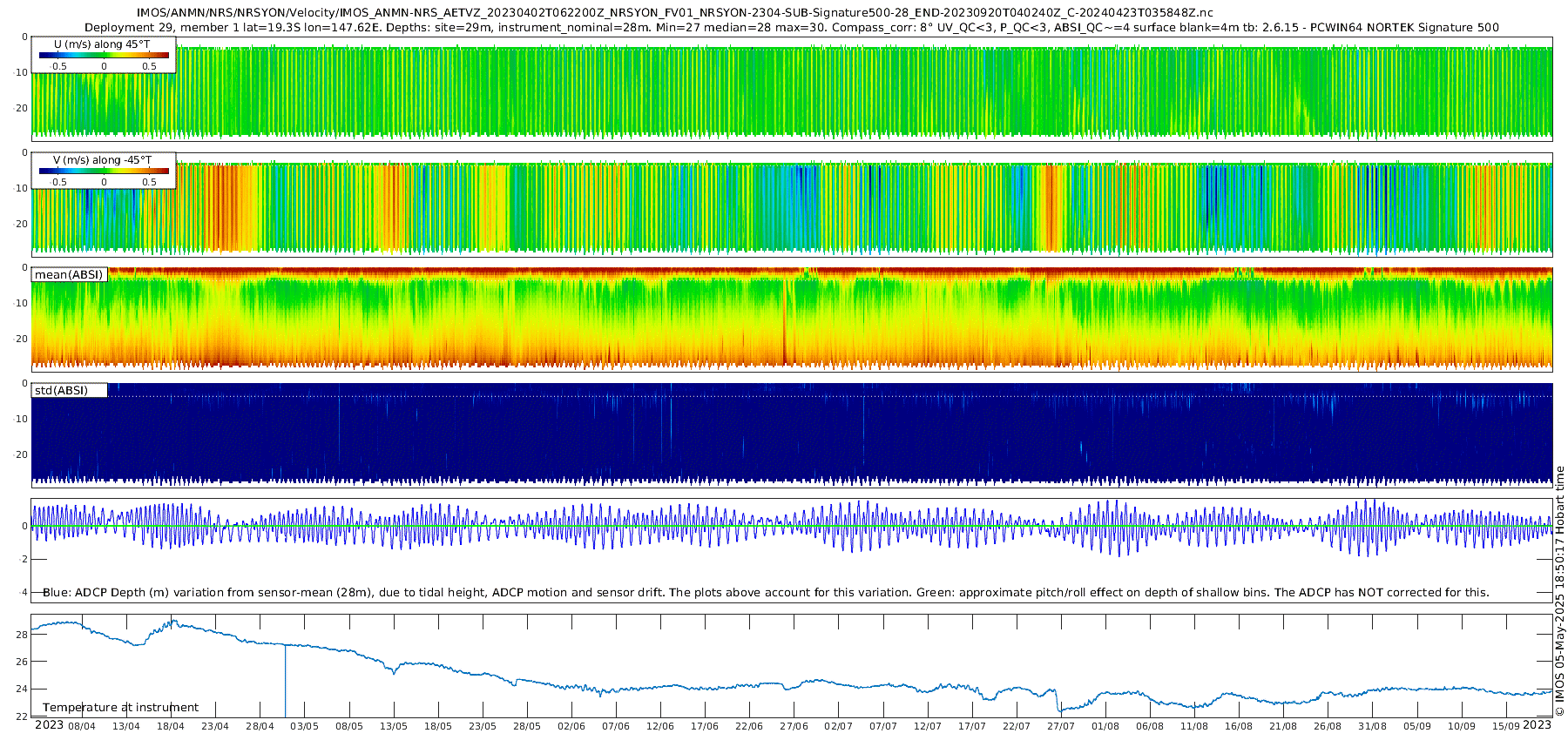
Task: Click the 03/05 date tick label
Action: (x=304, y=726)
